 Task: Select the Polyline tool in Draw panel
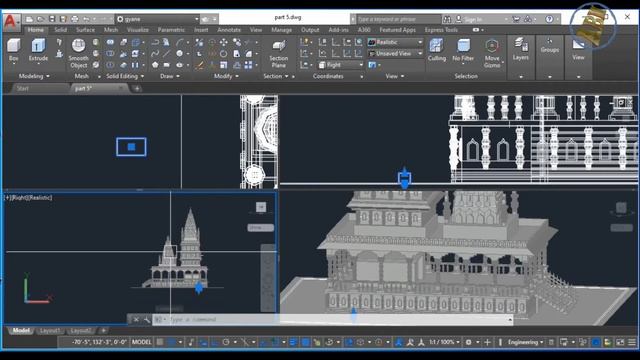(155, 42)
